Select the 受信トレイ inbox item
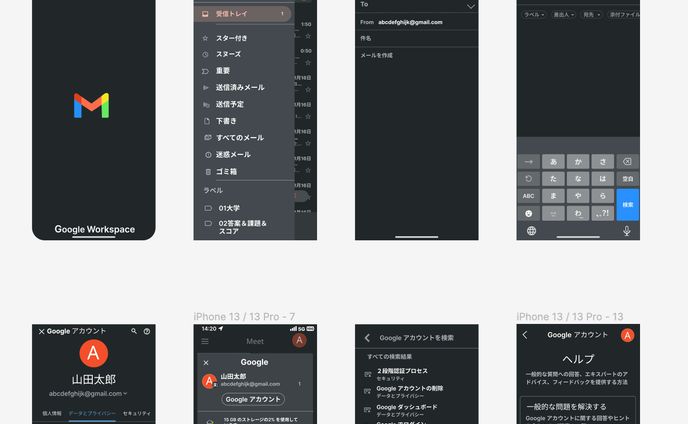The image size is (688, 424). [x=238, y=14]
